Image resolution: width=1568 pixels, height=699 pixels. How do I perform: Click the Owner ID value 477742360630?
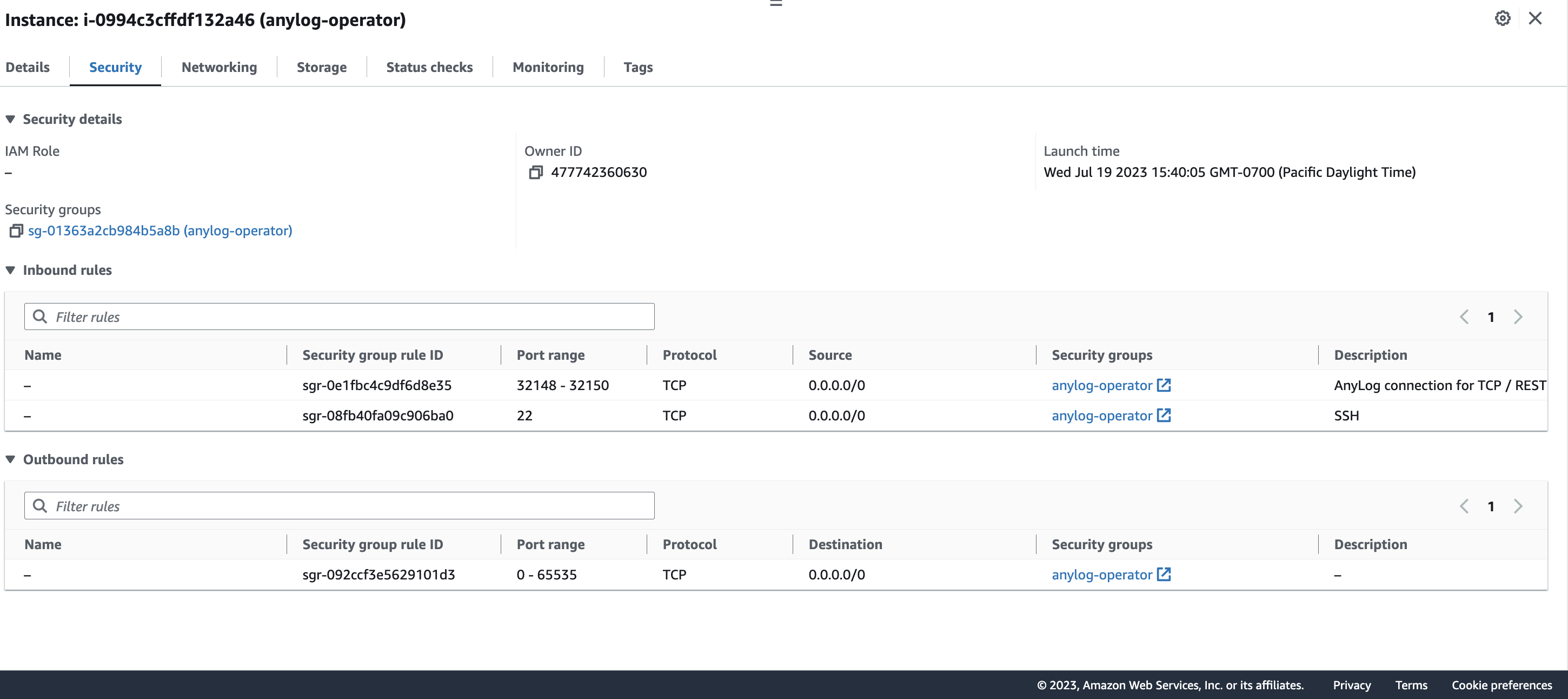(x=599, y=172)
